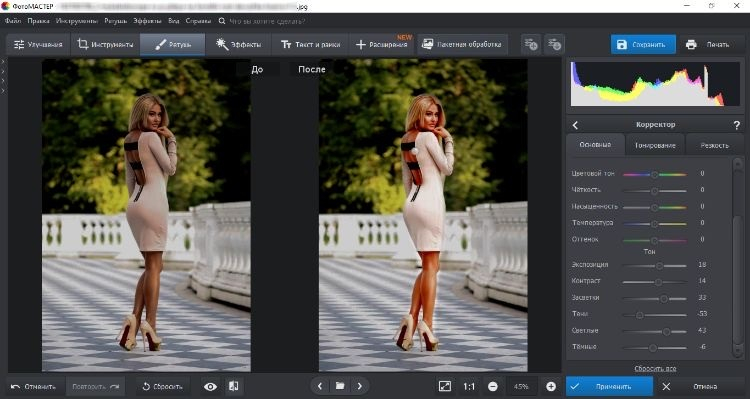Click the fit-to-screen expand icon

[x=444, y=387]
